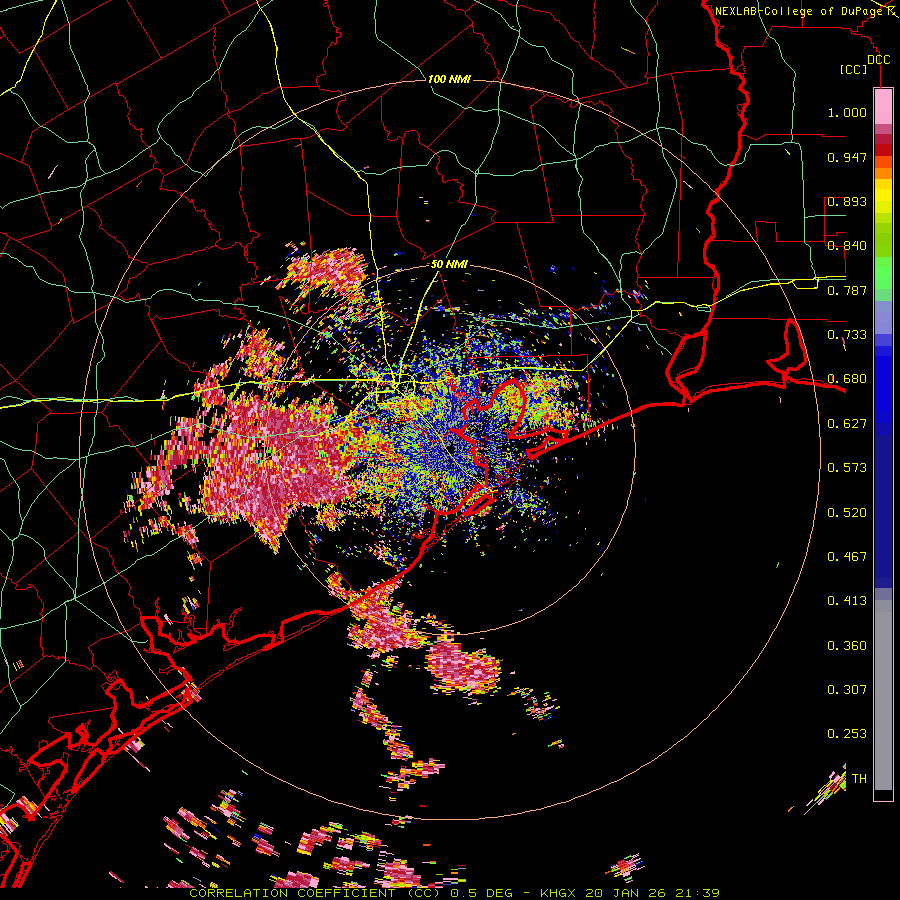Viewport: 900px width, 900px height.
Task: Click the 0.840 scale value
Action: coord(847,246)
